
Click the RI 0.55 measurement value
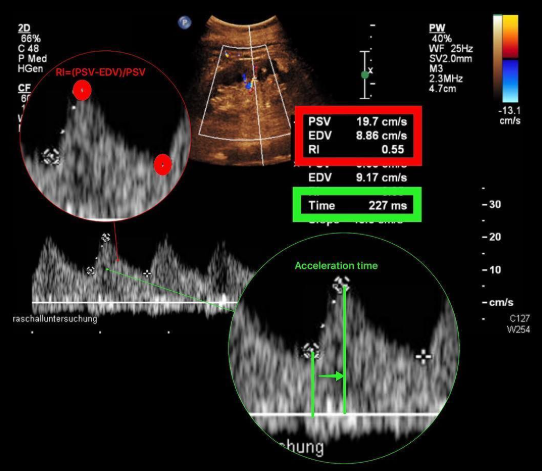393,149
